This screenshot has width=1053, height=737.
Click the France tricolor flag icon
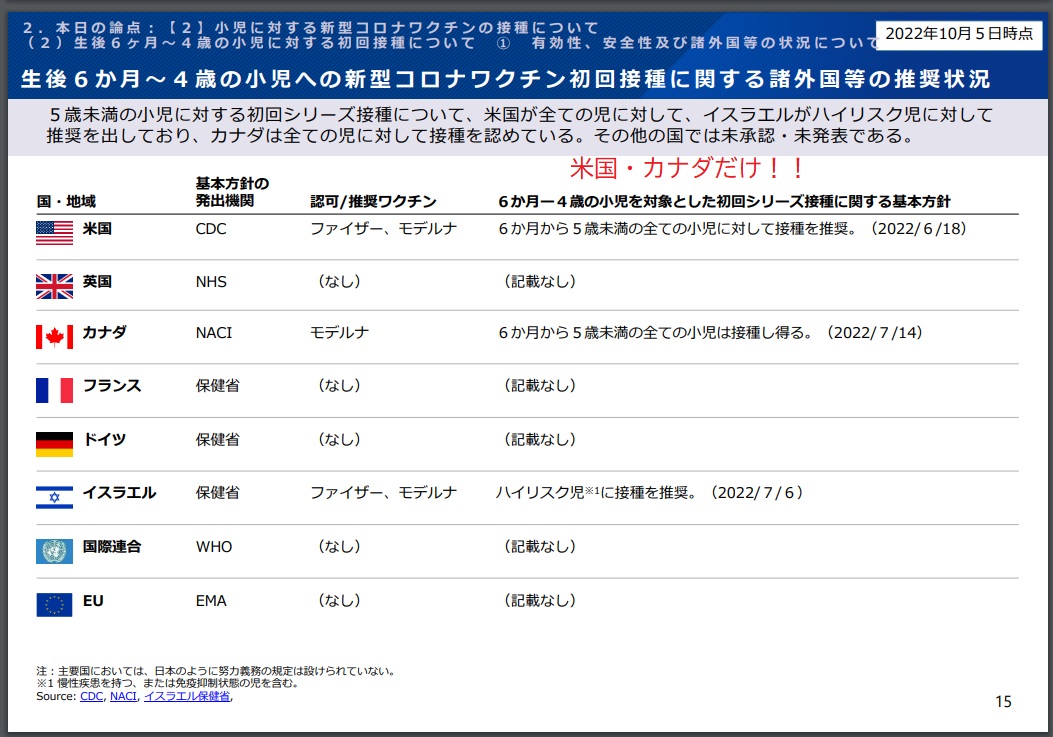tap(54, 390)
